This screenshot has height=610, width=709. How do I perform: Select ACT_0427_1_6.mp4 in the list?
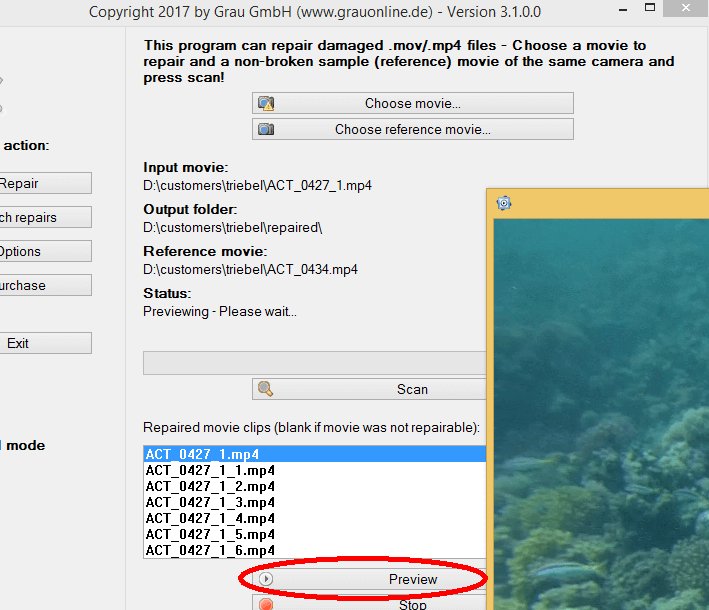(315, 550)
